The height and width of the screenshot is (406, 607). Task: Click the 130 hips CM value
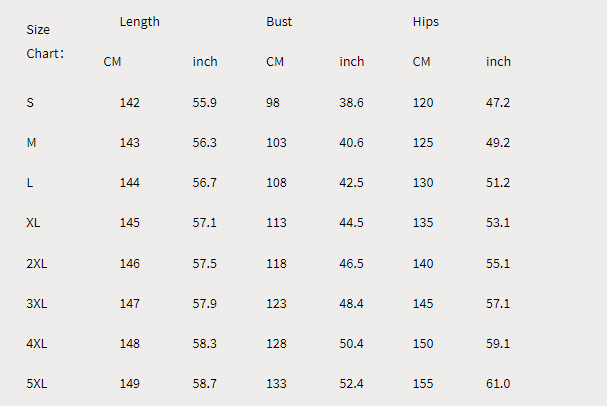423,183
